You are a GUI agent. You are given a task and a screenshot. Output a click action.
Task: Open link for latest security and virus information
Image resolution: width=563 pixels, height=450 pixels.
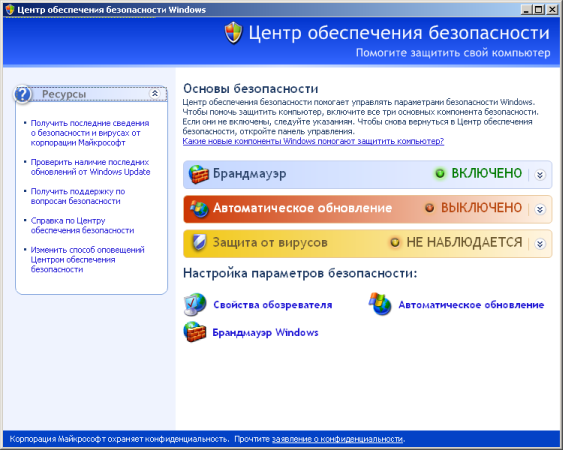point(90,133)
